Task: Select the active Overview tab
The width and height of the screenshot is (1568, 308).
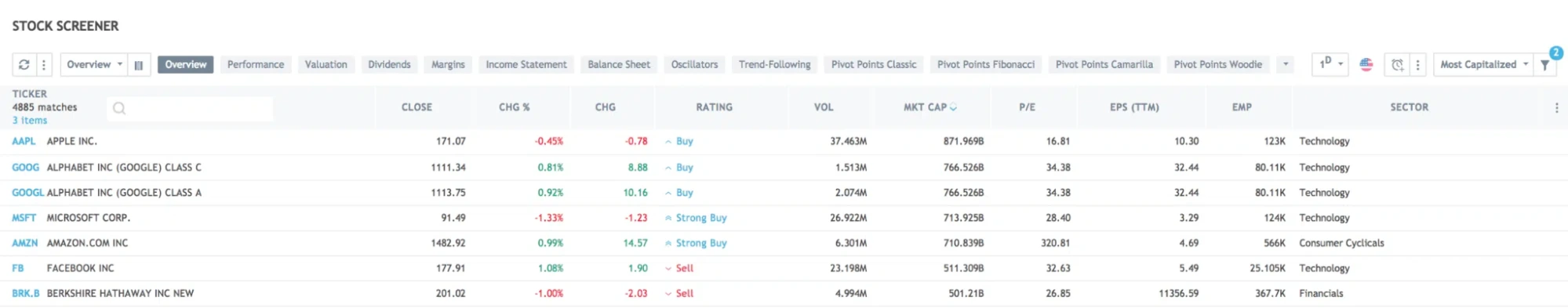Action: pos(186,64)
